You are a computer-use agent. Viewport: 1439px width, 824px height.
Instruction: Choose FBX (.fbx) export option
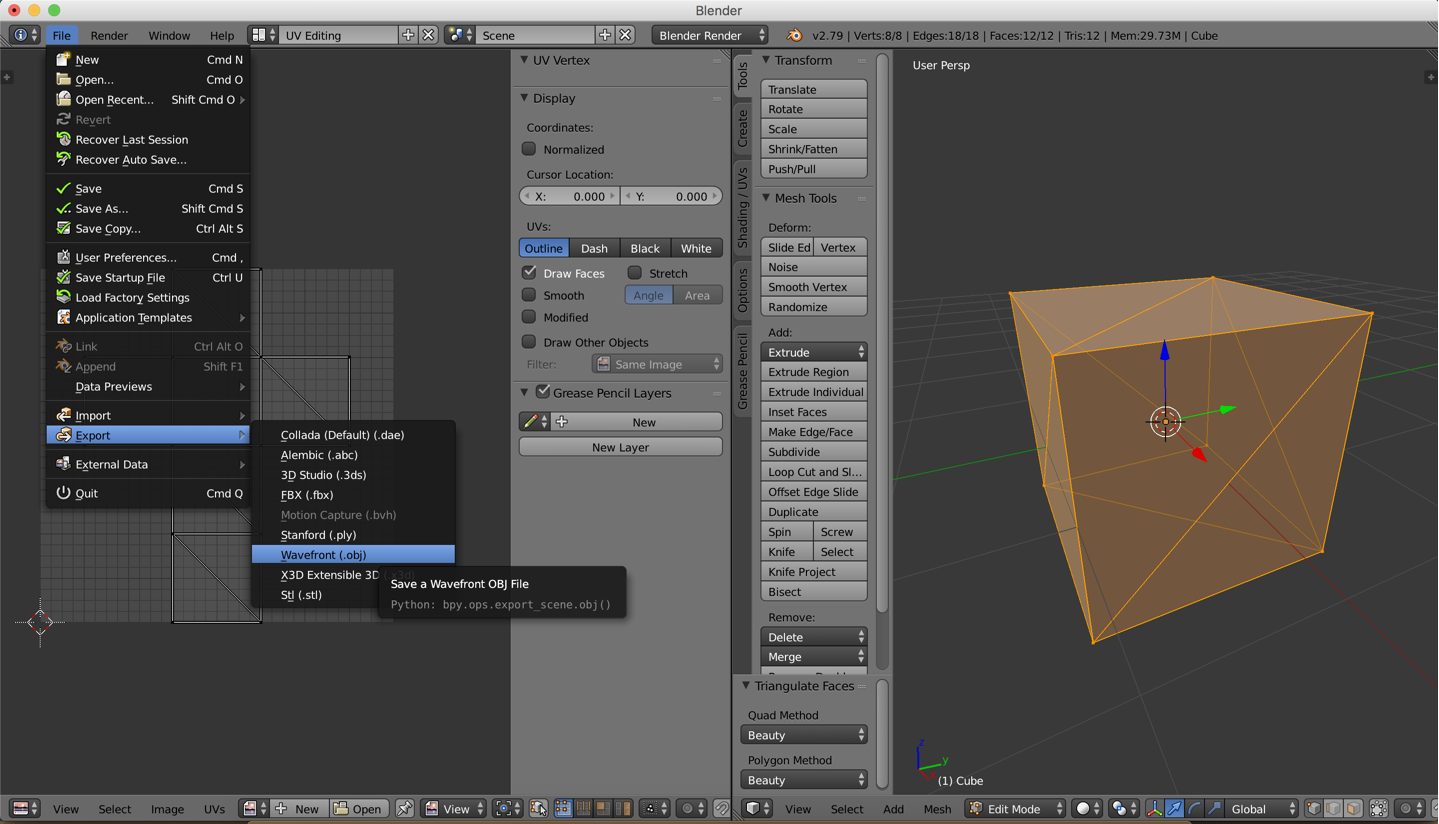(353, 494)
